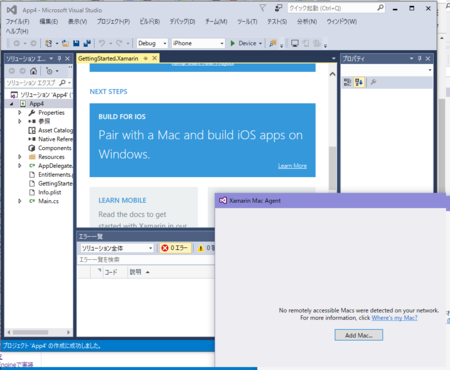Select the ソリューション 'App4' root node
This screenshot has height=370, width=450.
42,95
